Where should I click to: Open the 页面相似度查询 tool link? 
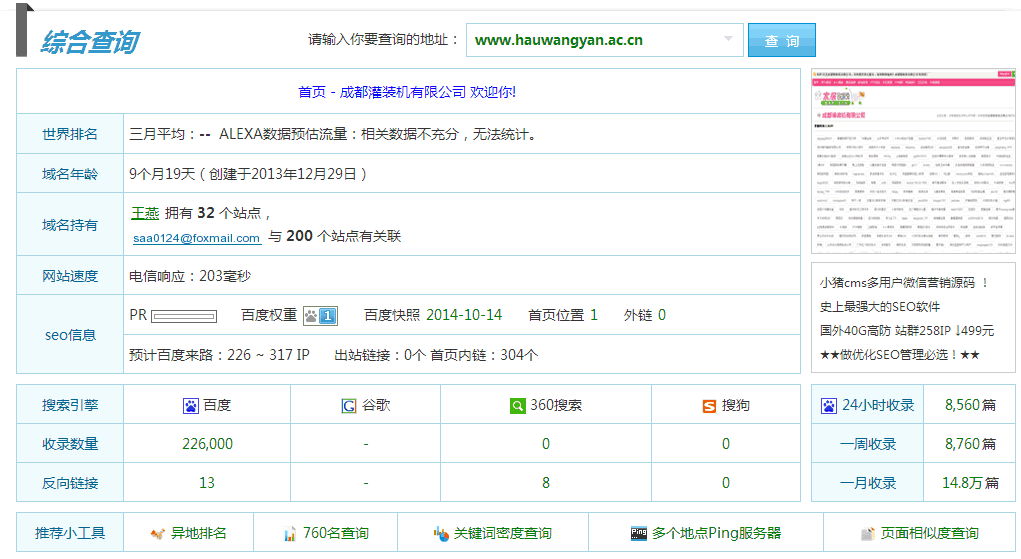[x=929, y=534]
